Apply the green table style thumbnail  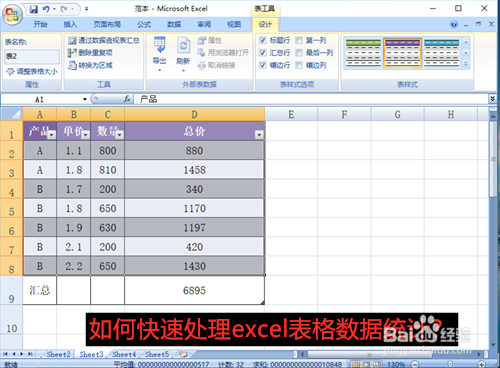pyautogui.click(x=363, y=53)
